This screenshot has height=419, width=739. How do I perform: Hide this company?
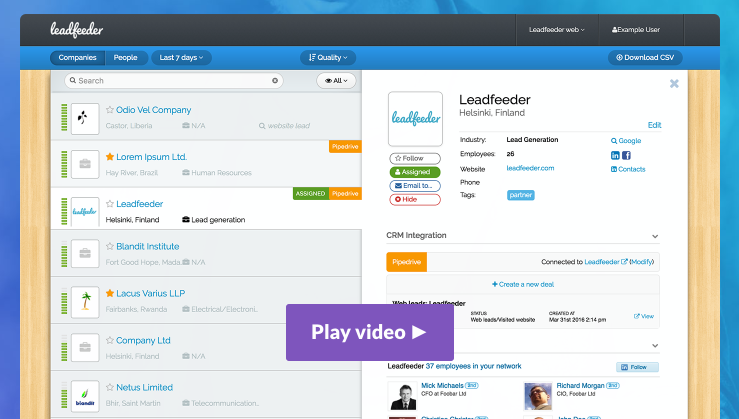click(x=415, y=199)
